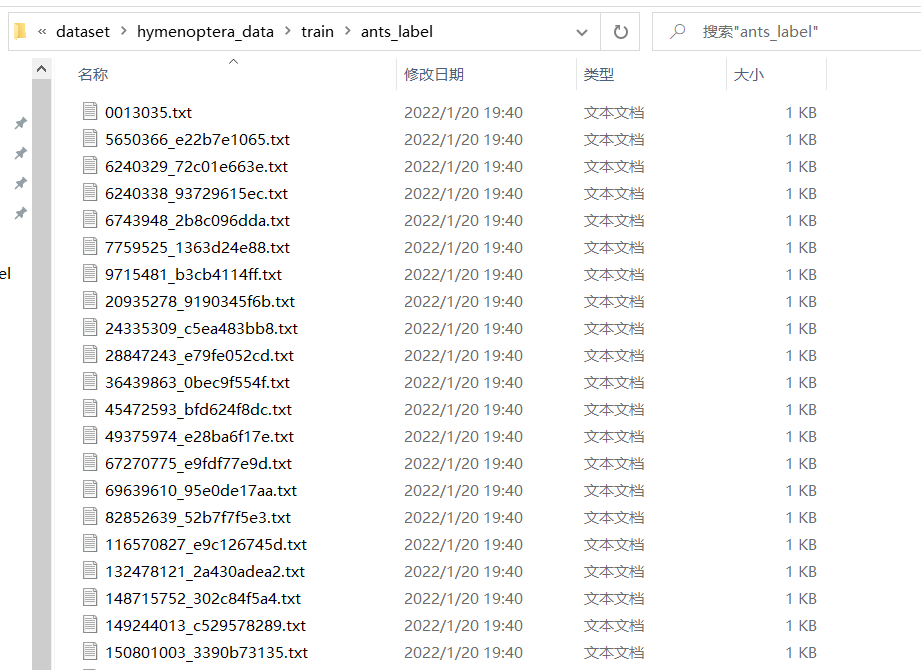Click text document icon of 0013035.txt
Viewport: 921px width, 670px height.
click(x=90, y=111)
